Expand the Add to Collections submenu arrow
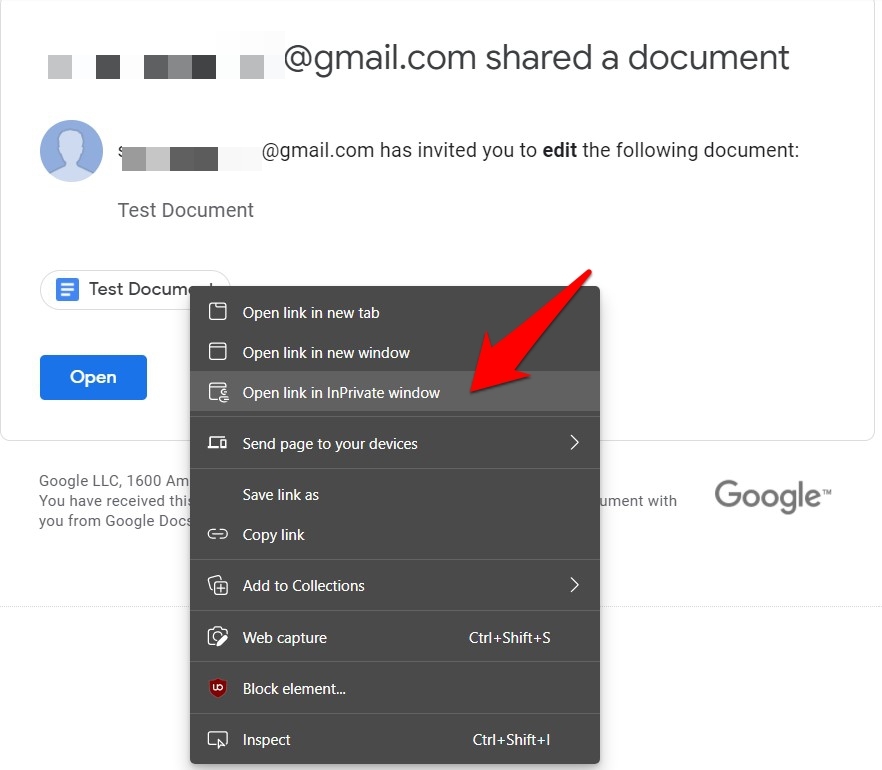 (574, 585)
